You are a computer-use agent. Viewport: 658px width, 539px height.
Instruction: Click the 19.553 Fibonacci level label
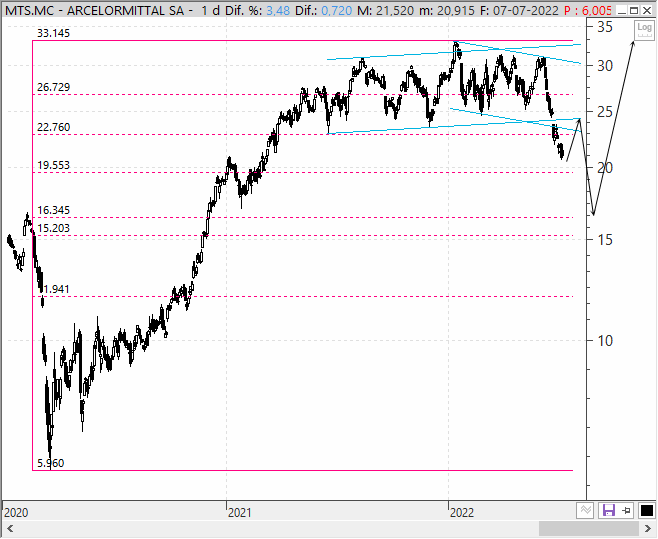(53, 165)
